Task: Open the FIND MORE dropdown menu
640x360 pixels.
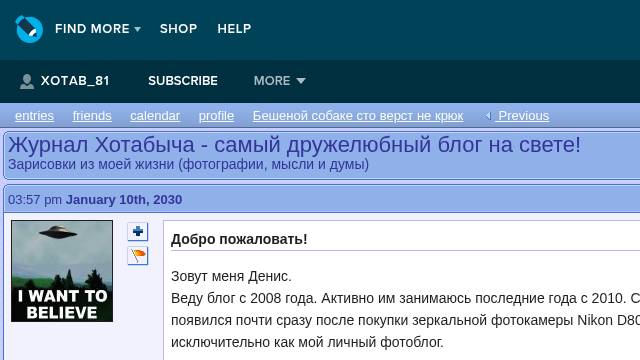Action: point(98,29)
